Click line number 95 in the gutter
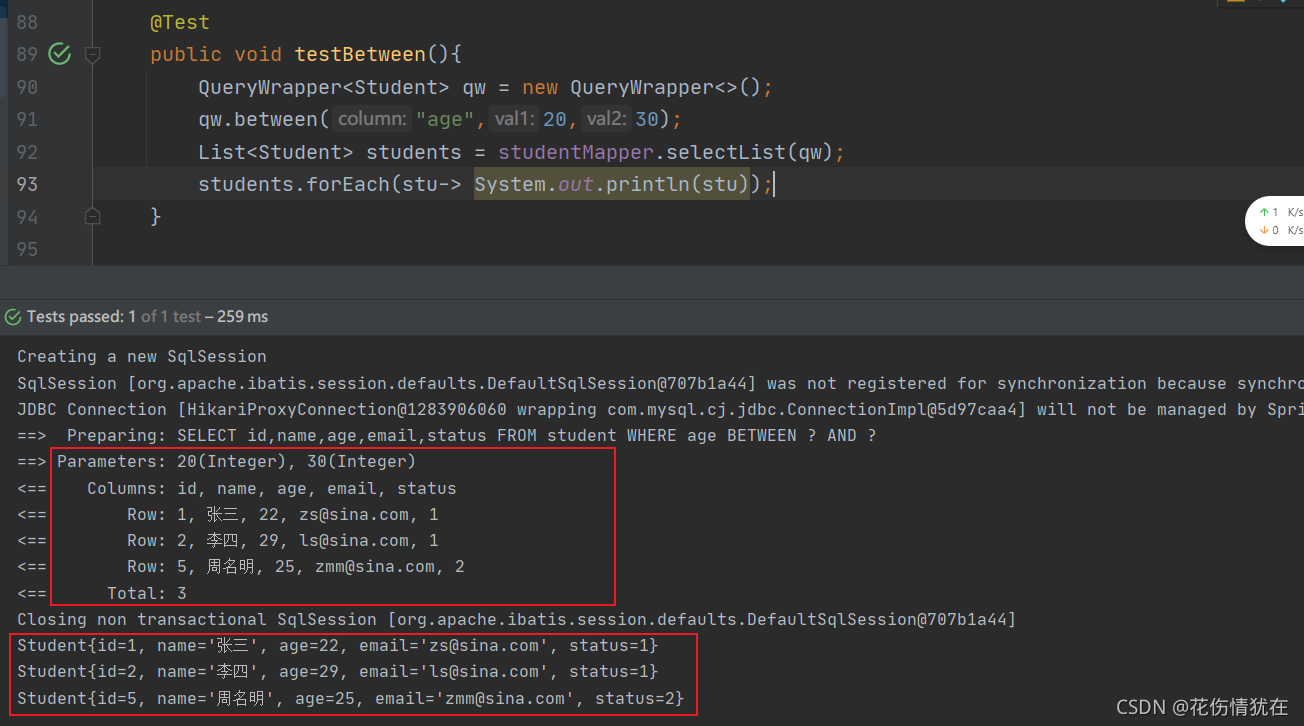 click(27, 248)
